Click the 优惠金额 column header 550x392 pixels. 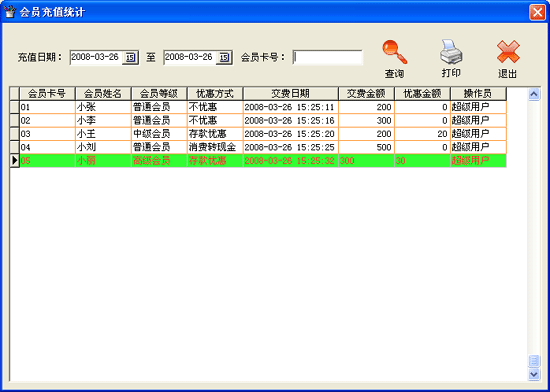[x=422, y=94]
